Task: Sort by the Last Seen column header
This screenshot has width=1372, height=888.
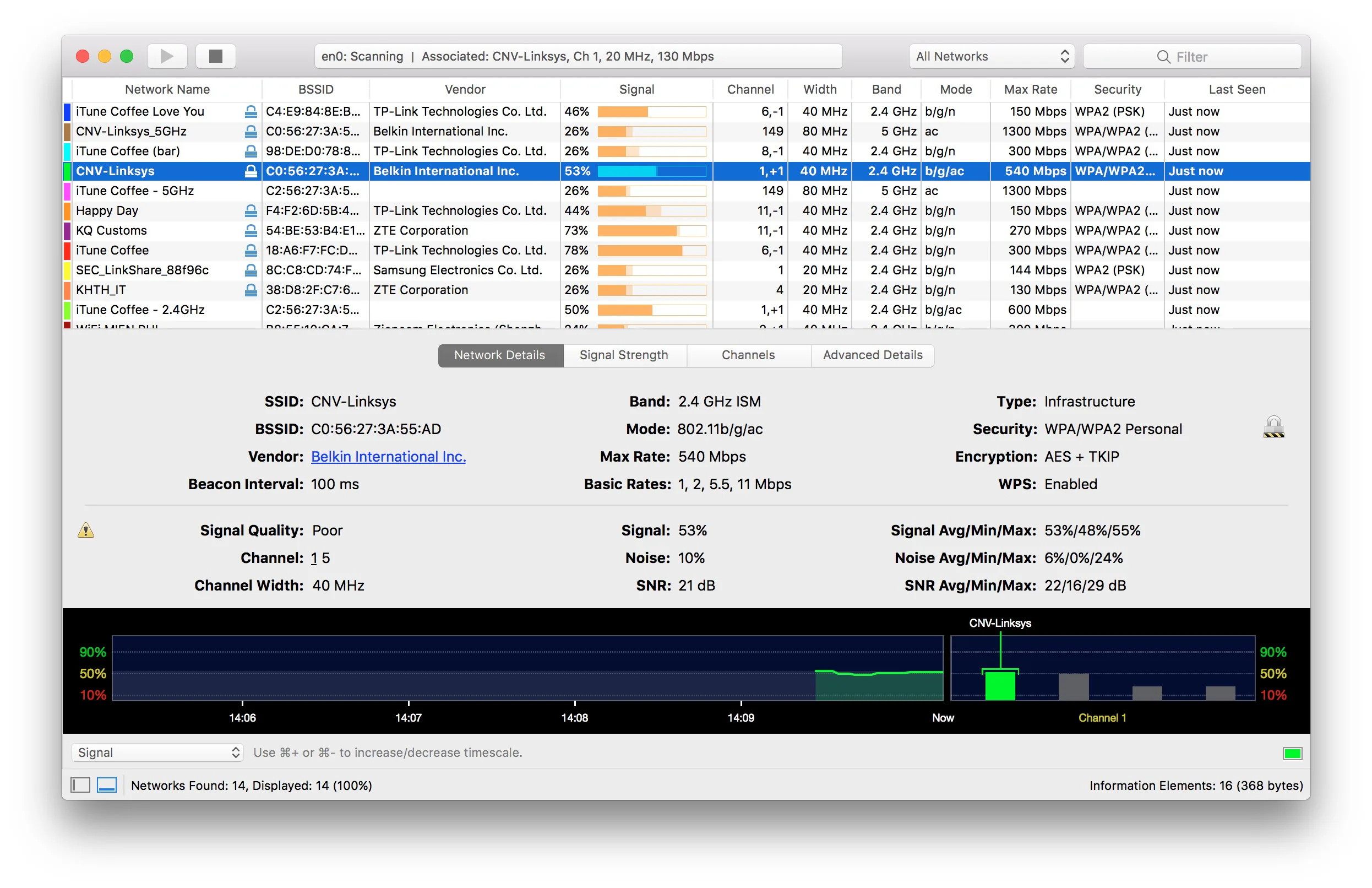Action: click(x=1237, y=89)
